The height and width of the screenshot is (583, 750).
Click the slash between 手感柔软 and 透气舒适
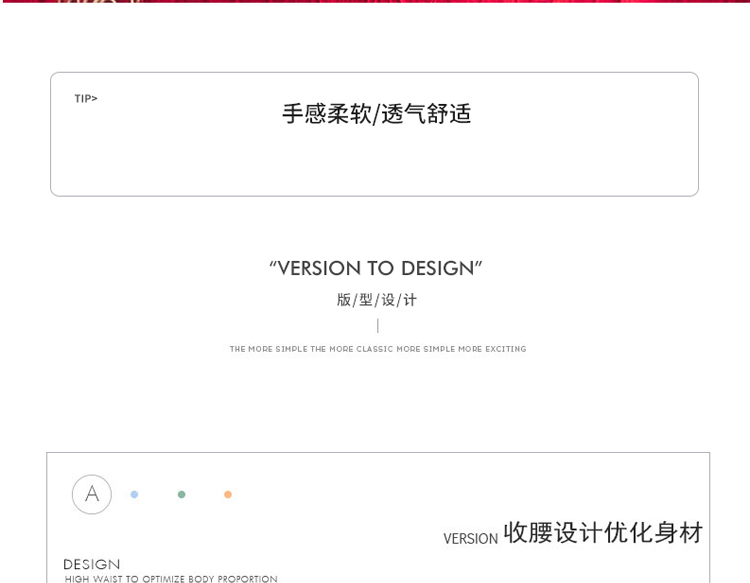pyautogui.click(x=376, y=115)
